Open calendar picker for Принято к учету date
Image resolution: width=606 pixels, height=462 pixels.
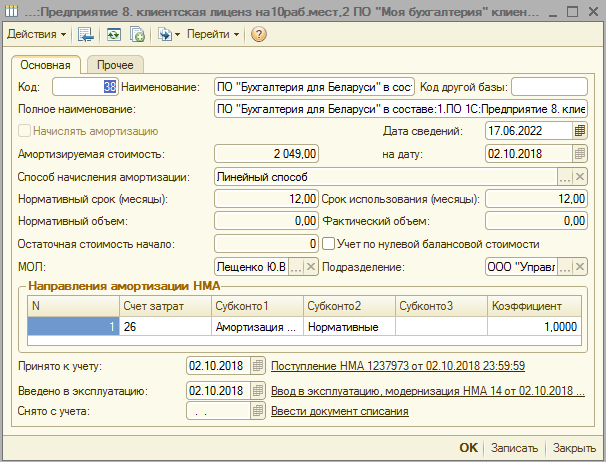[259, 366]
